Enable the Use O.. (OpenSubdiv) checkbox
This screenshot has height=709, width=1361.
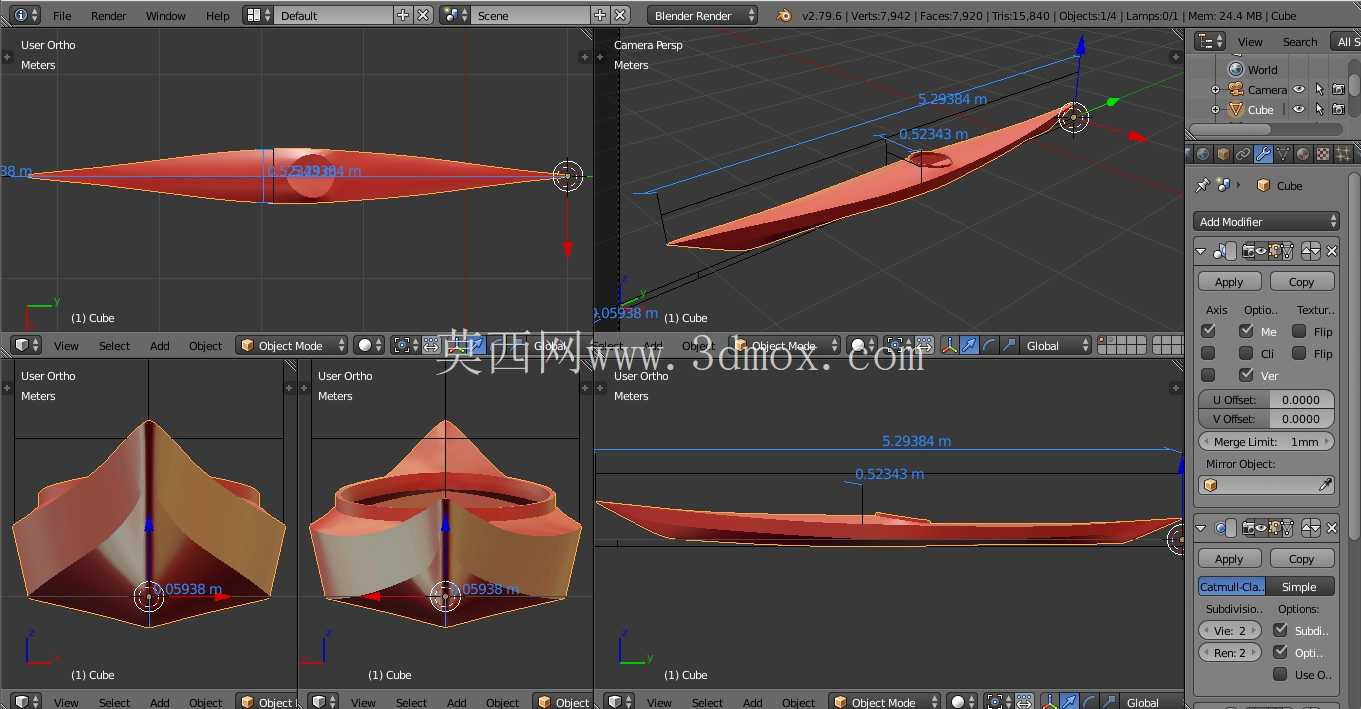[x=1280, y=674]
